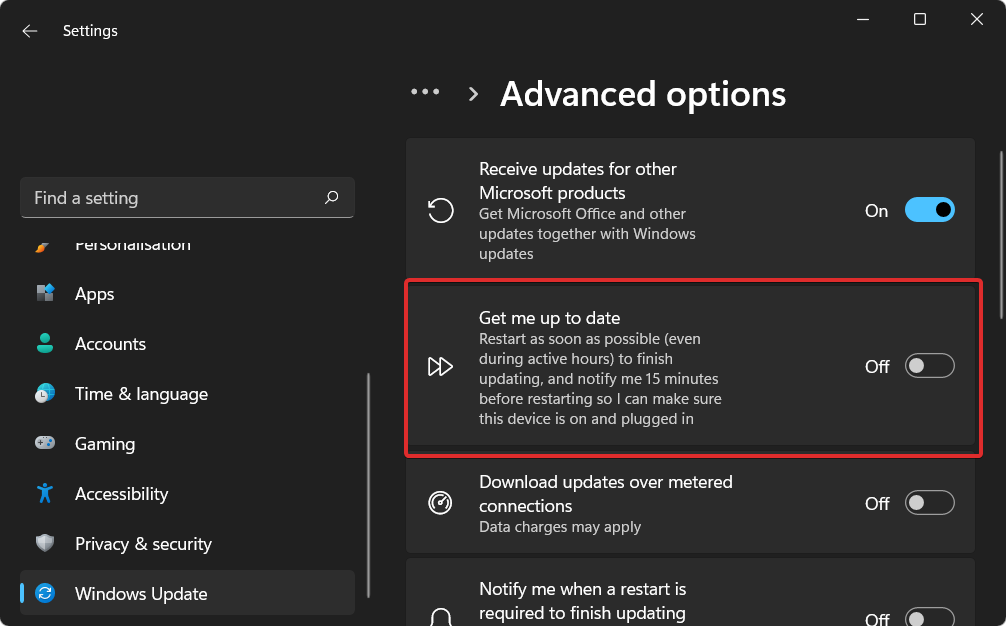Open Privacy & security settings
This screenshot has width=1006, height=626.
point(187,543)
